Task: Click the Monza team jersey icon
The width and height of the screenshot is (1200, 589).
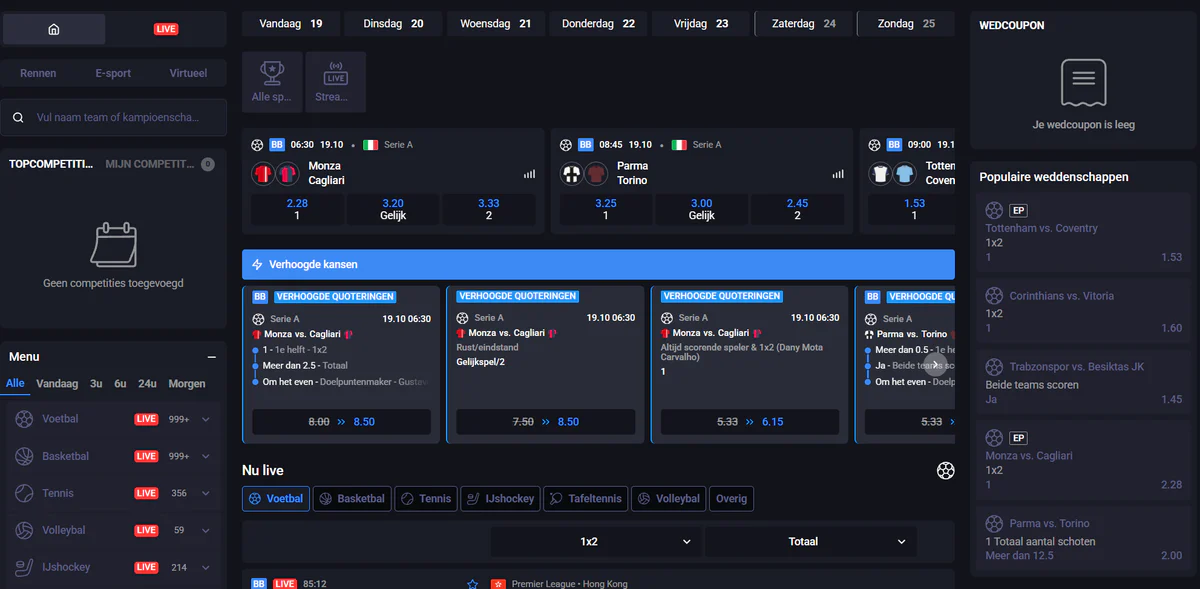Action: point(264,173)
